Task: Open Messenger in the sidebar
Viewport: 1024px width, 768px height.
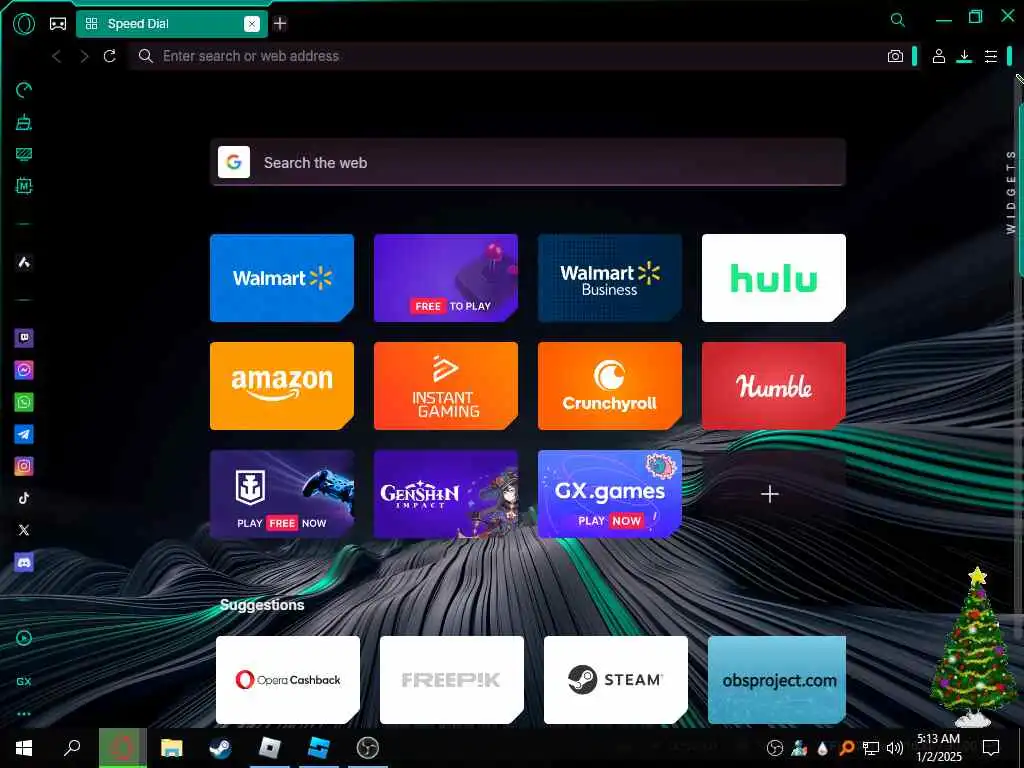Action: pyautogui.click(x=24, y=370)
